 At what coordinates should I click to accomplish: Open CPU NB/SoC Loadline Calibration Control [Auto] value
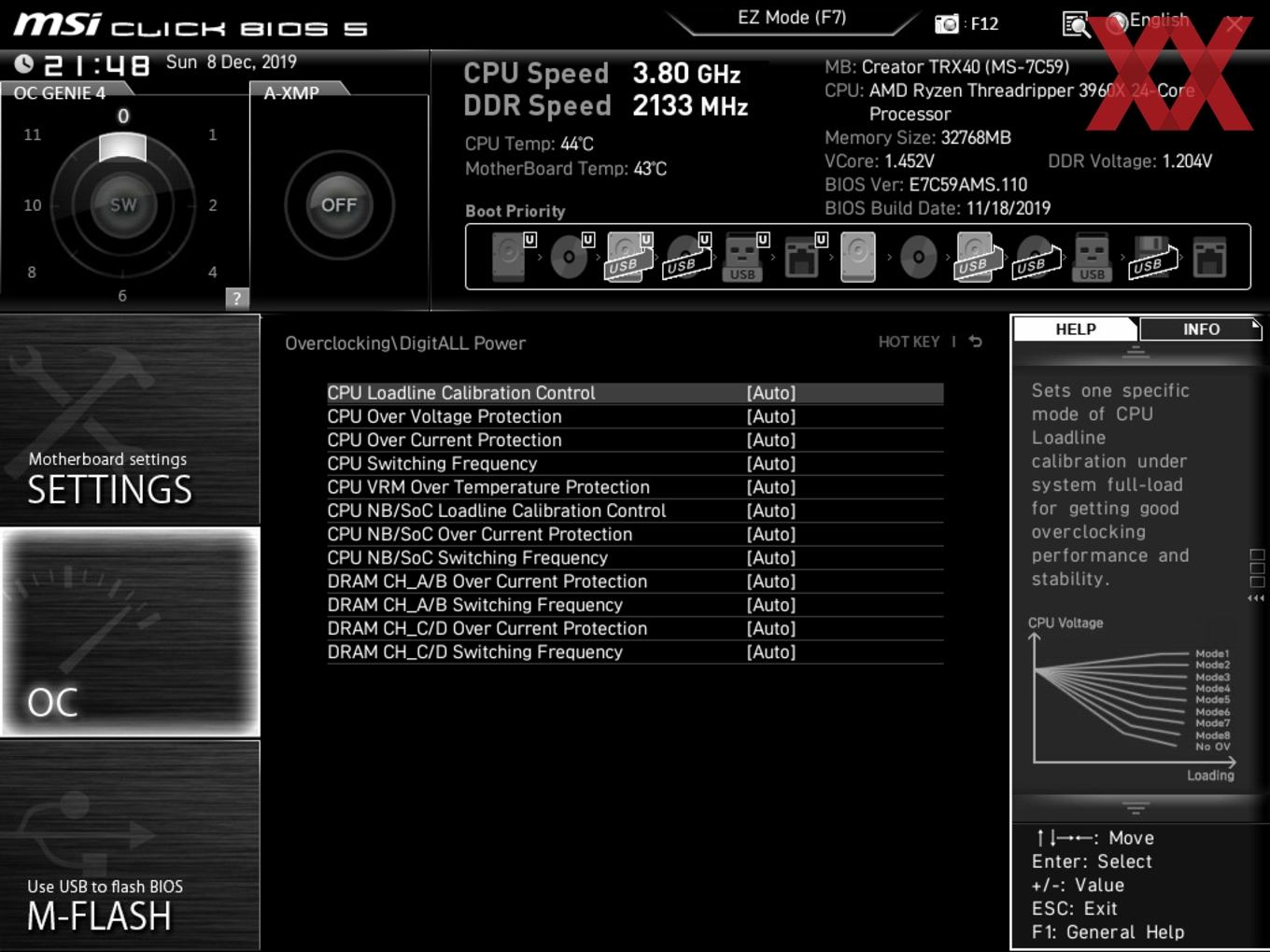(771, 511)
